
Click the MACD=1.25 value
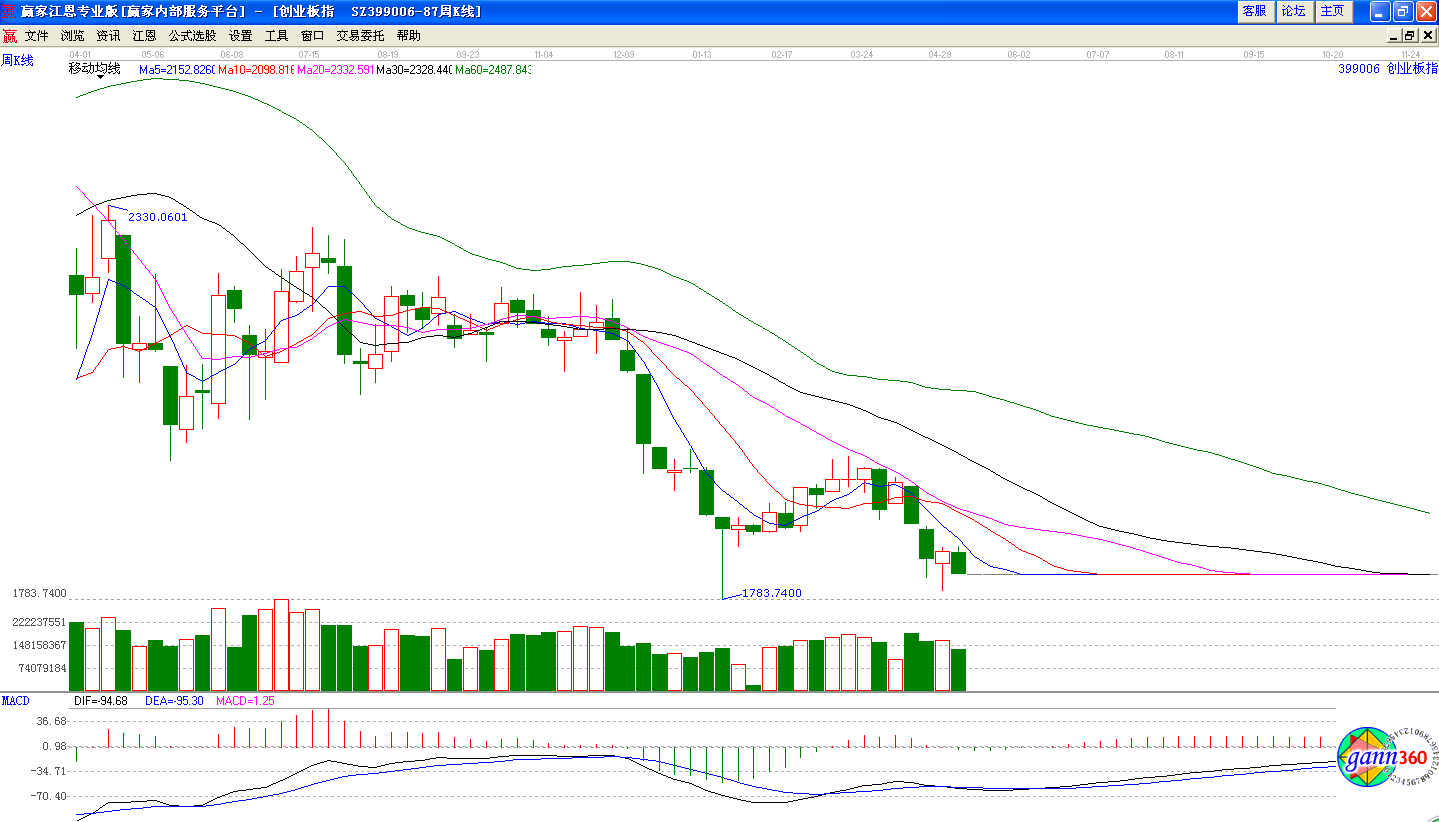245,701
